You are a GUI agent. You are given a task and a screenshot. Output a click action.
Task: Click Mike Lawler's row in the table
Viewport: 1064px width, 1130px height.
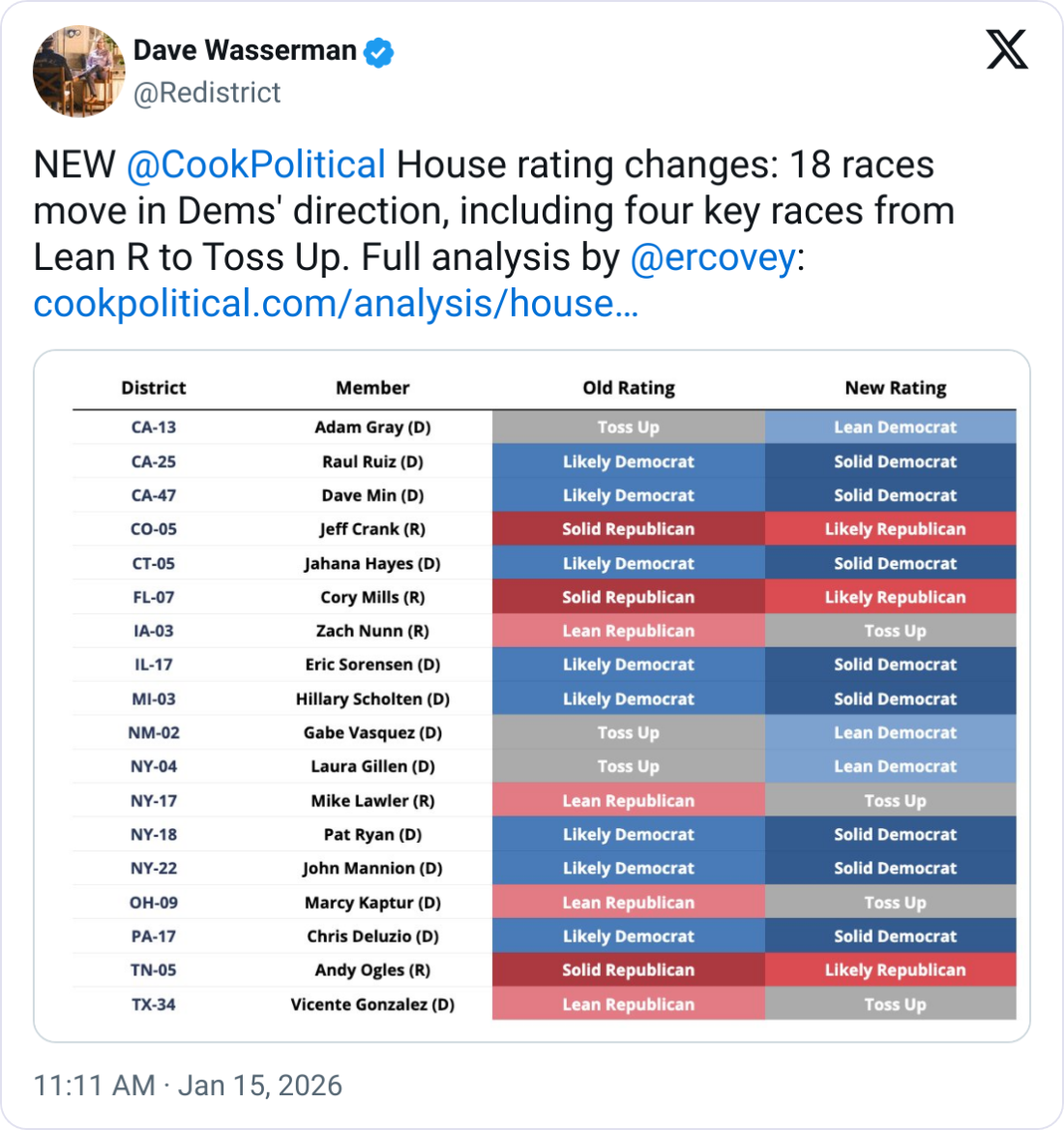pyautogui.click(x=370, y=800)
